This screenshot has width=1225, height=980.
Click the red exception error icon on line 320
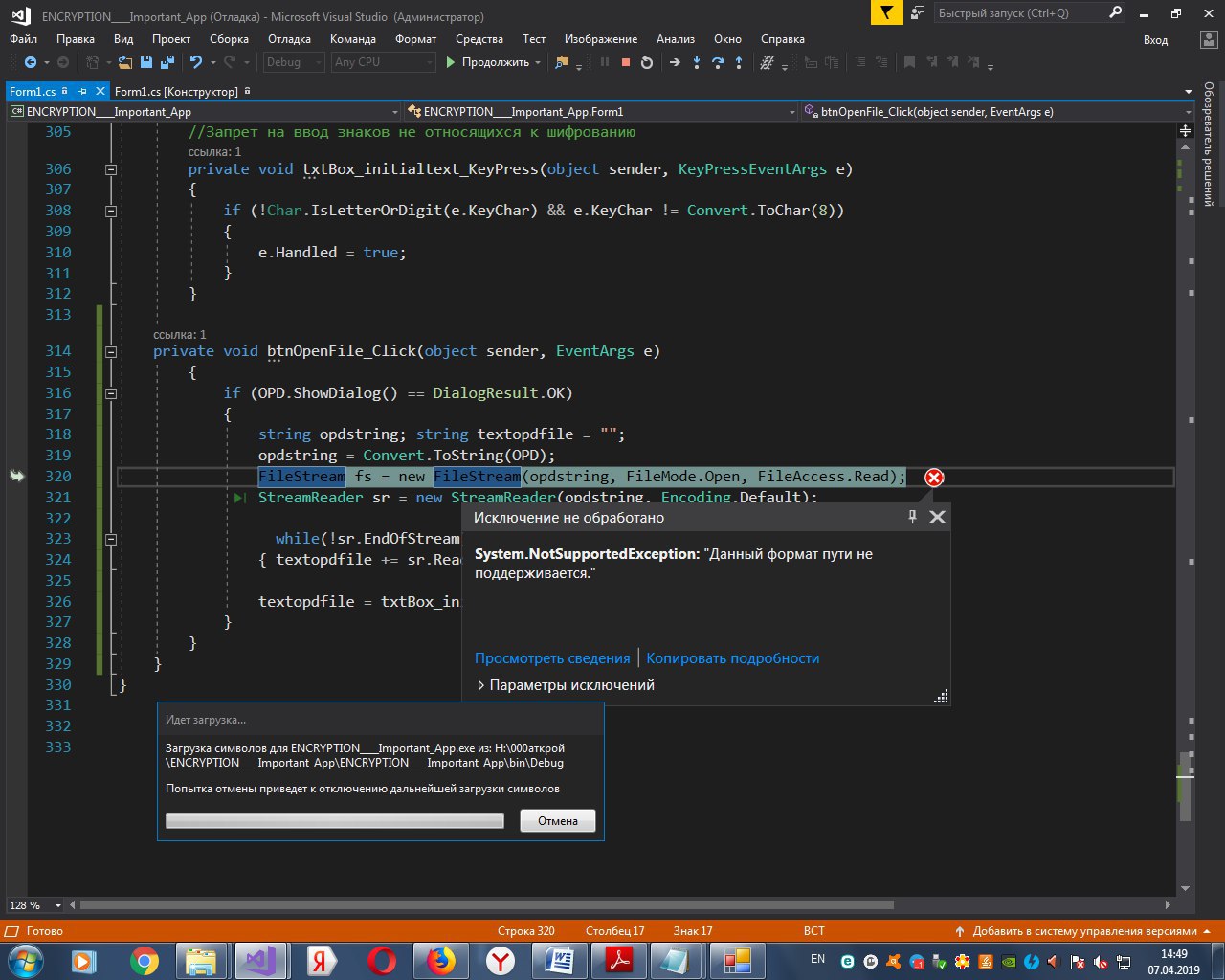click(934, 478)
